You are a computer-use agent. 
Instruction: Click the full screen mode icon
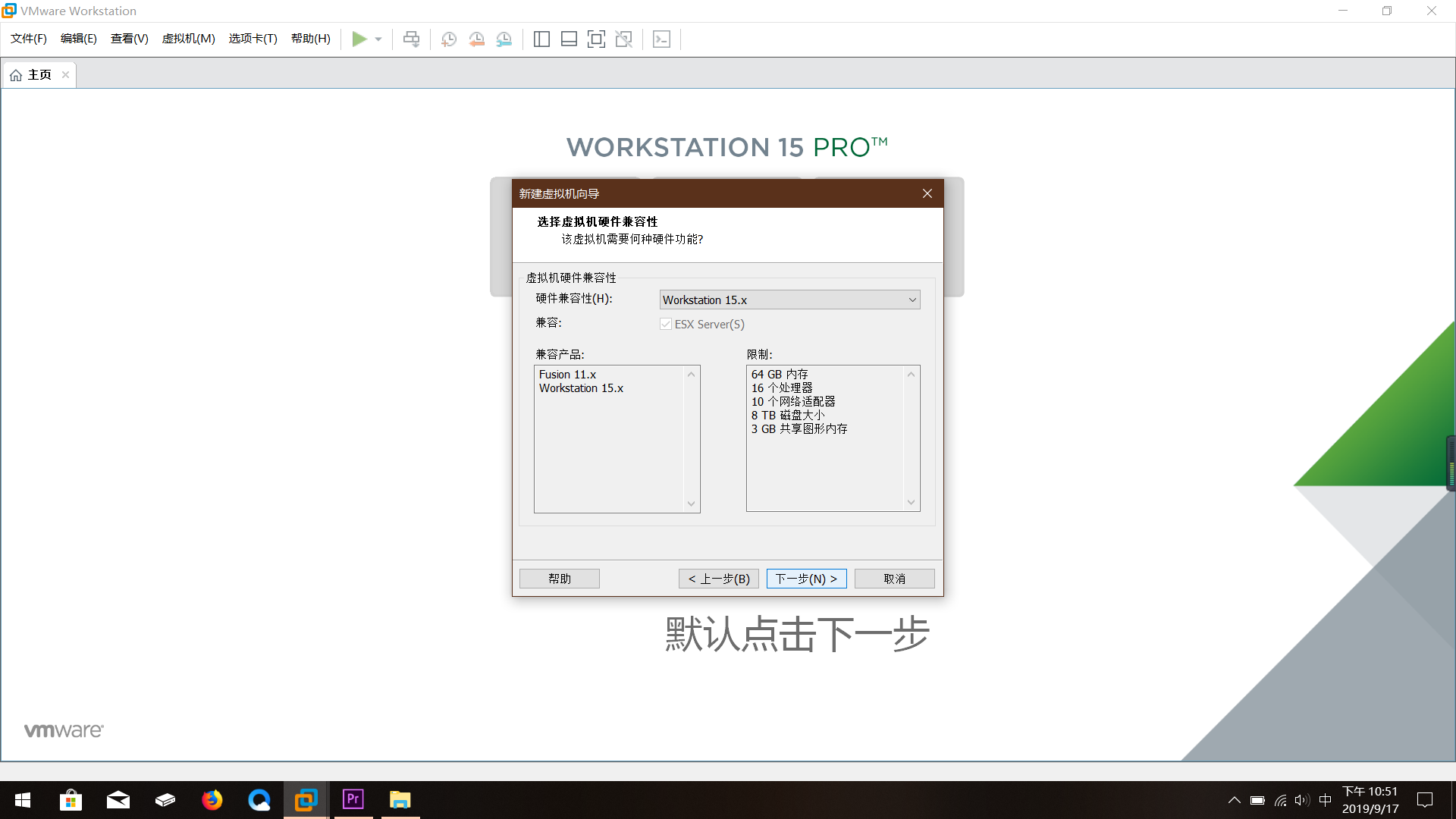click(596, 39)
